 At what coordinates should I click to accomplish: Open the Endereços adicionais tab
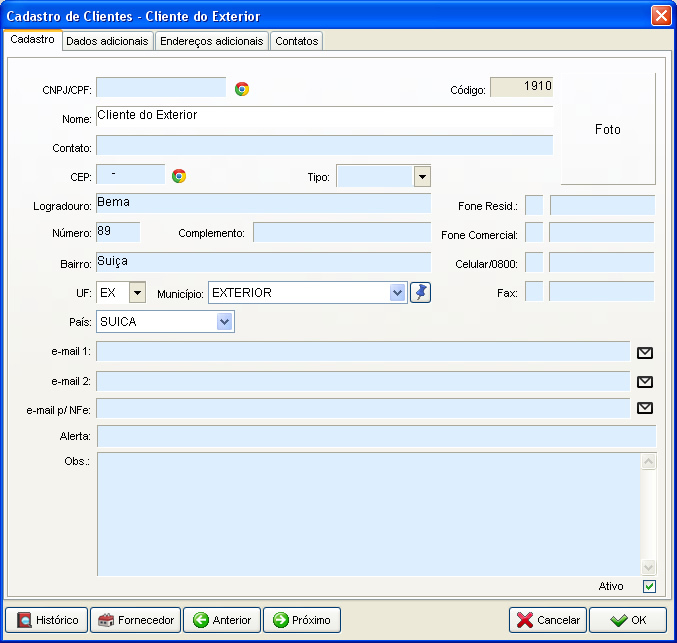[212, 41]
